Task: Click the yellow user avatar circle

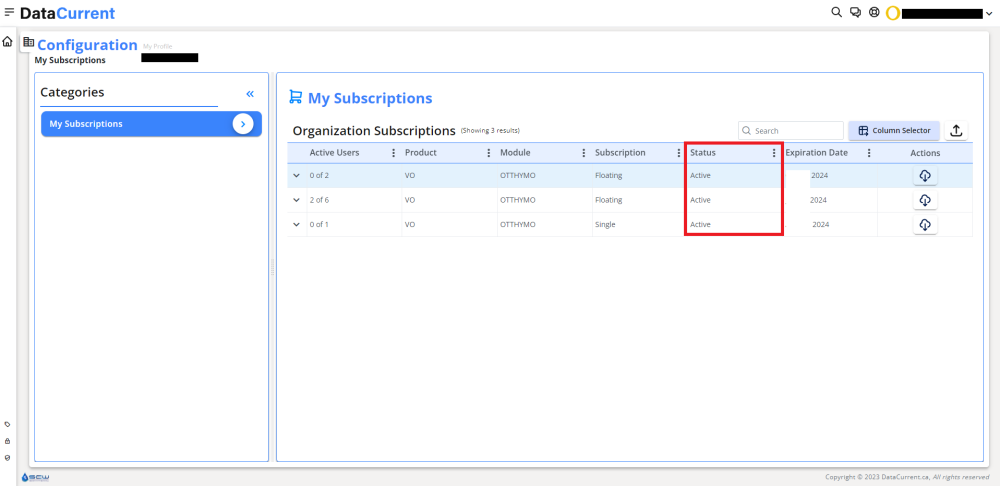Action: click(893, 13)
